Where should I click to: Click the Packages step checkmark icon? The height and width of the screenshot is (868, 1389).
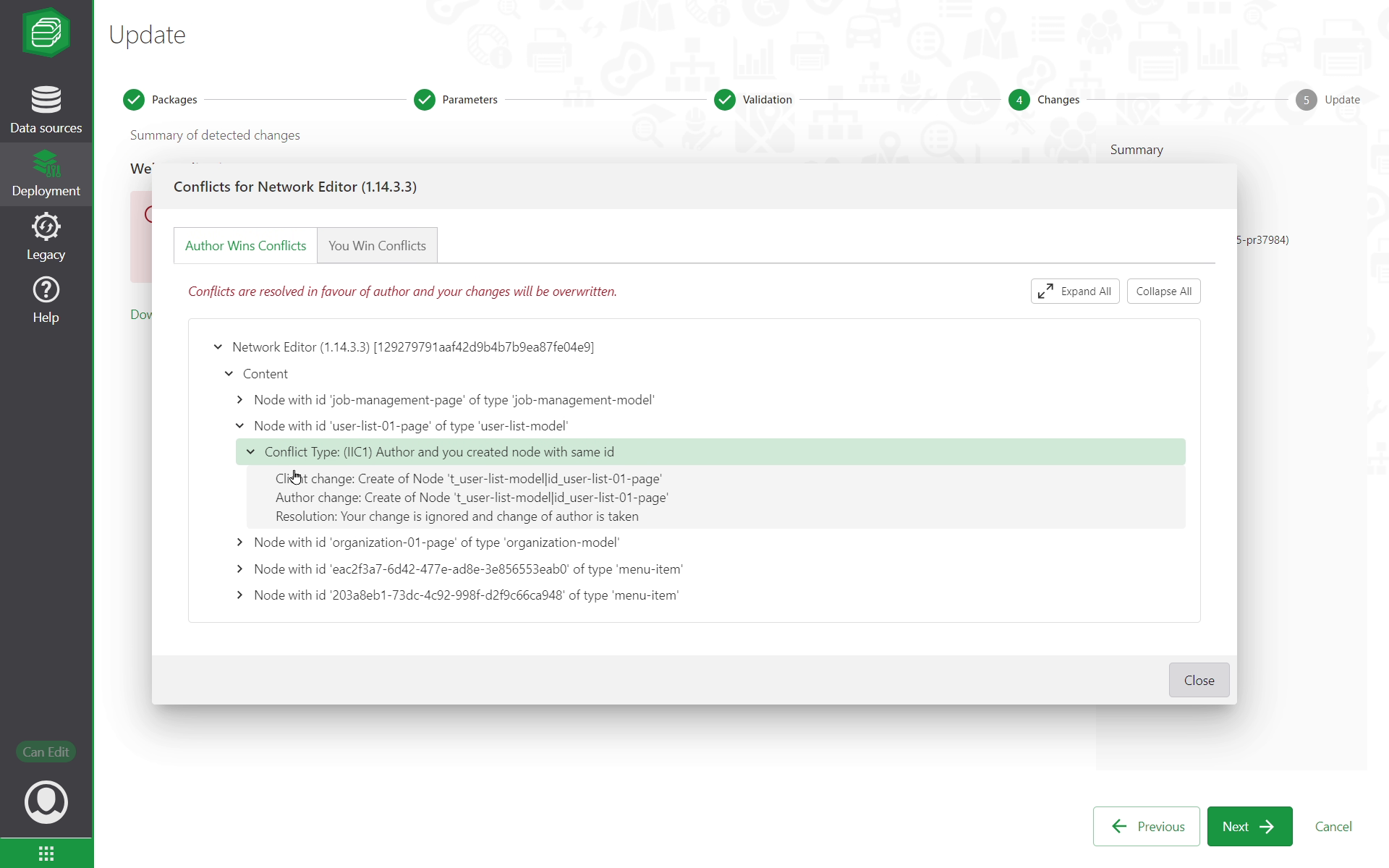coord(134,100)
